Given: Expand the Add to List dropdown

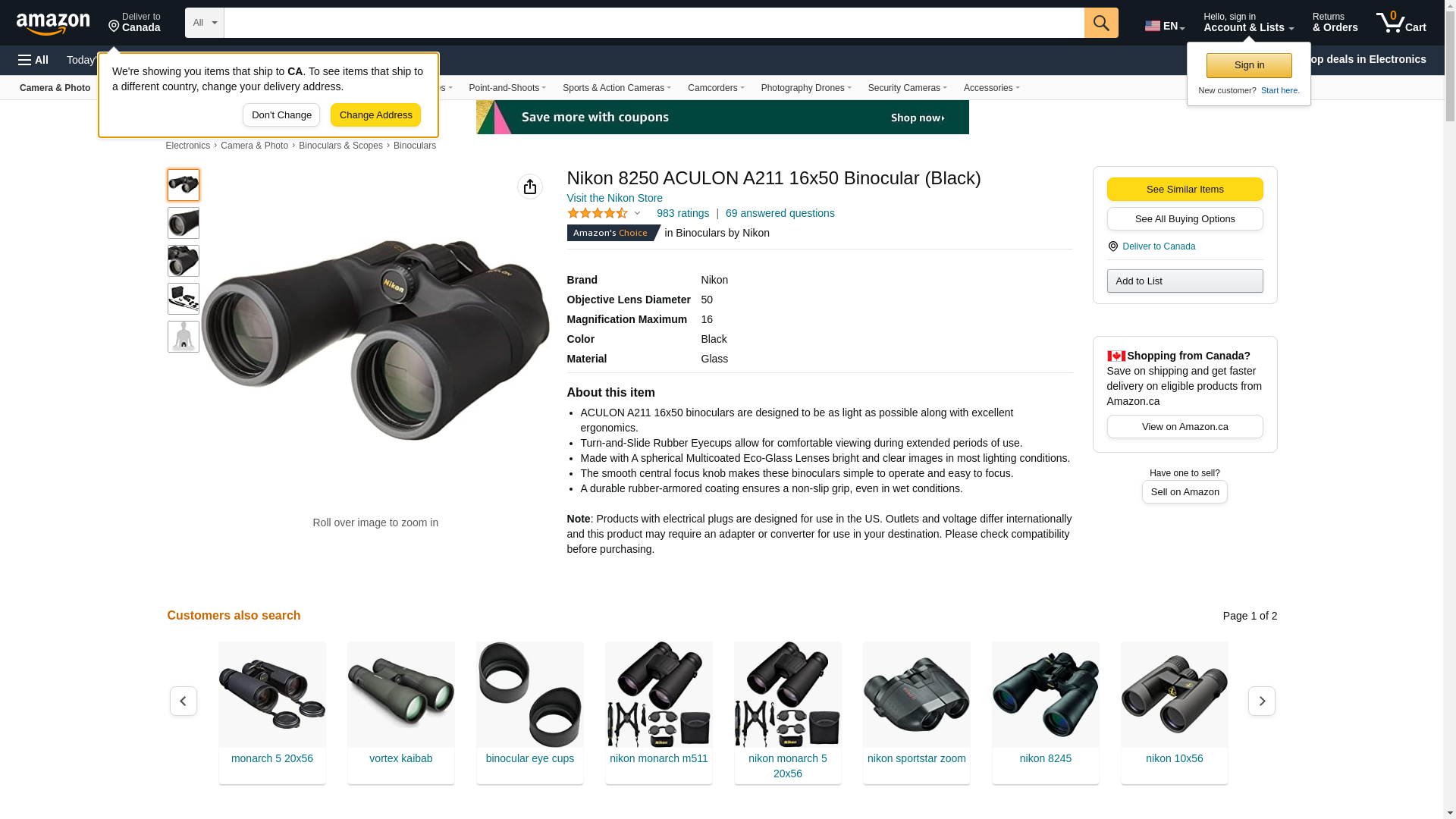Looking at the screenshot, I should tap(1185, 281).
